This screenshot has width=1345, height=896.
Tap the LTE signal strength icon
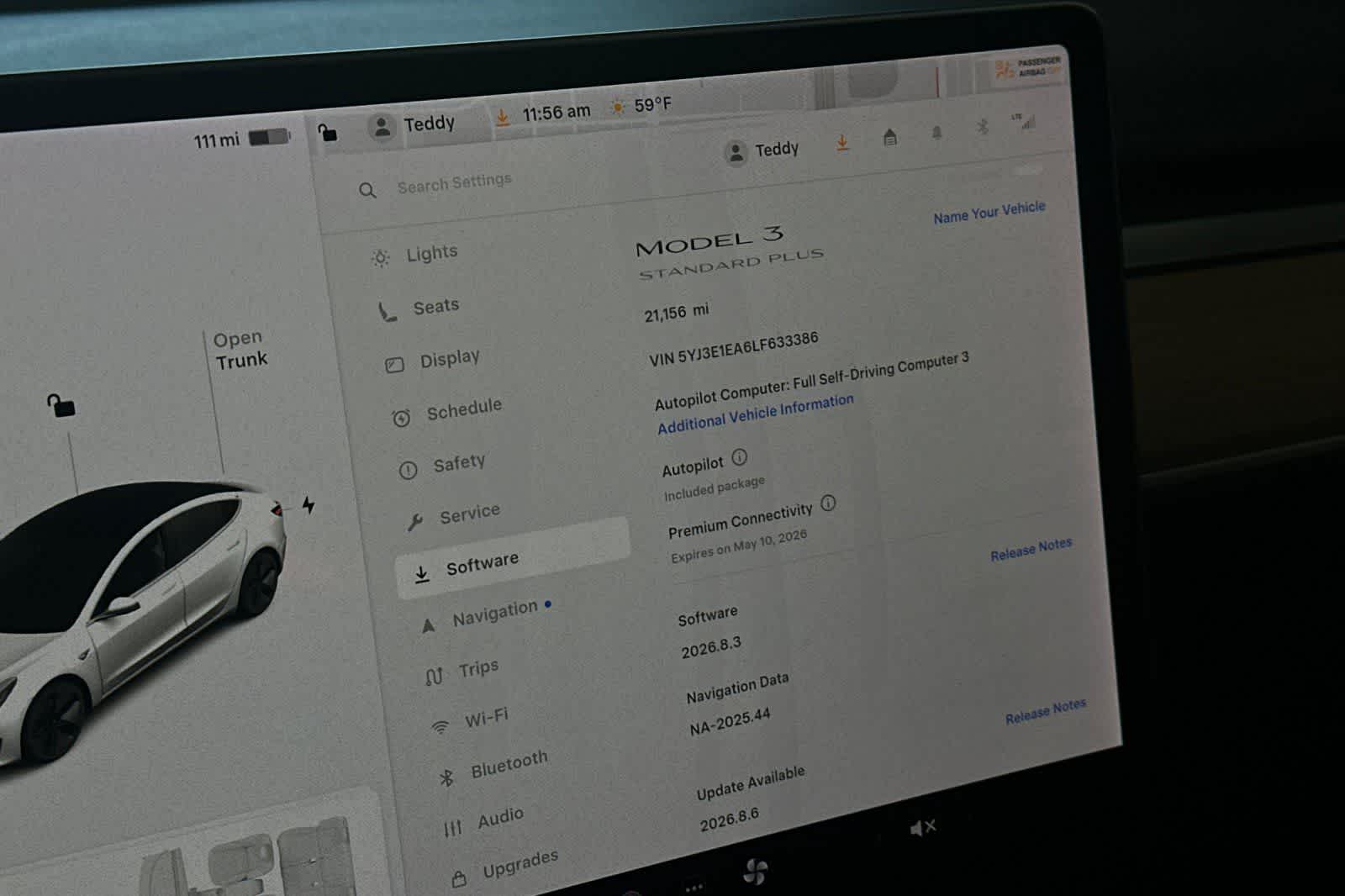[x=1025, y=122]
